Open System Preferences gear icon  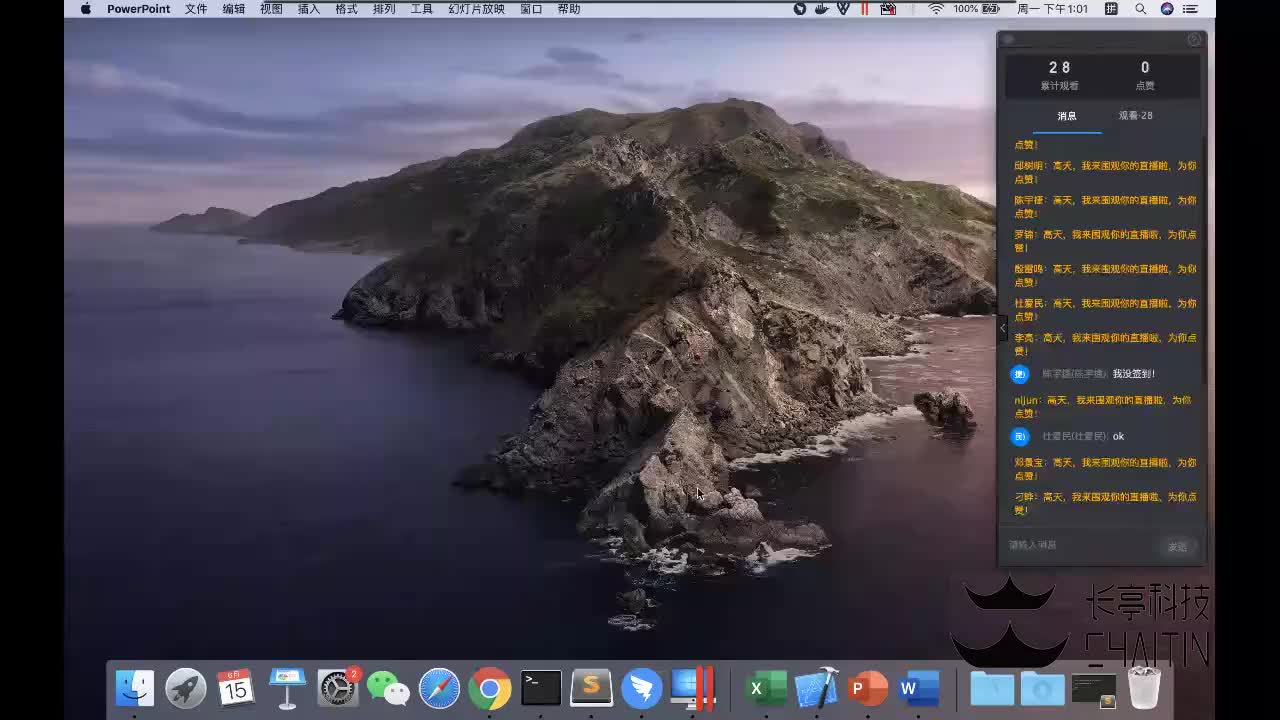coord(338,688)
